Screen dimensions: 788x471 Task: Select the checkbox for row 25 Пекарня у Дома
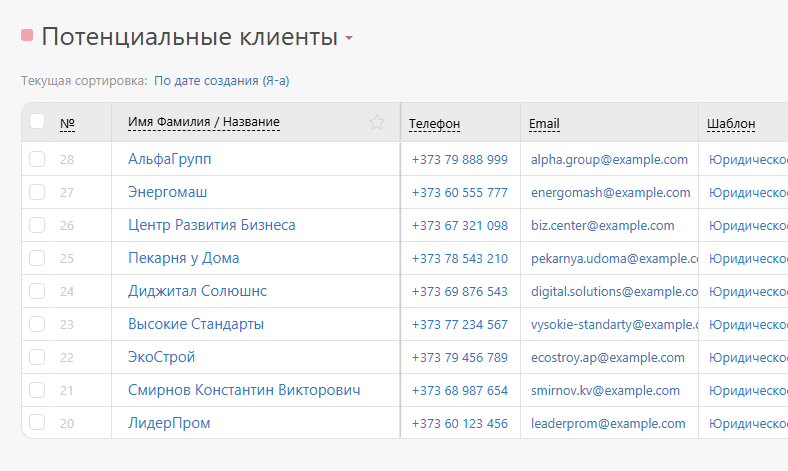37,258
